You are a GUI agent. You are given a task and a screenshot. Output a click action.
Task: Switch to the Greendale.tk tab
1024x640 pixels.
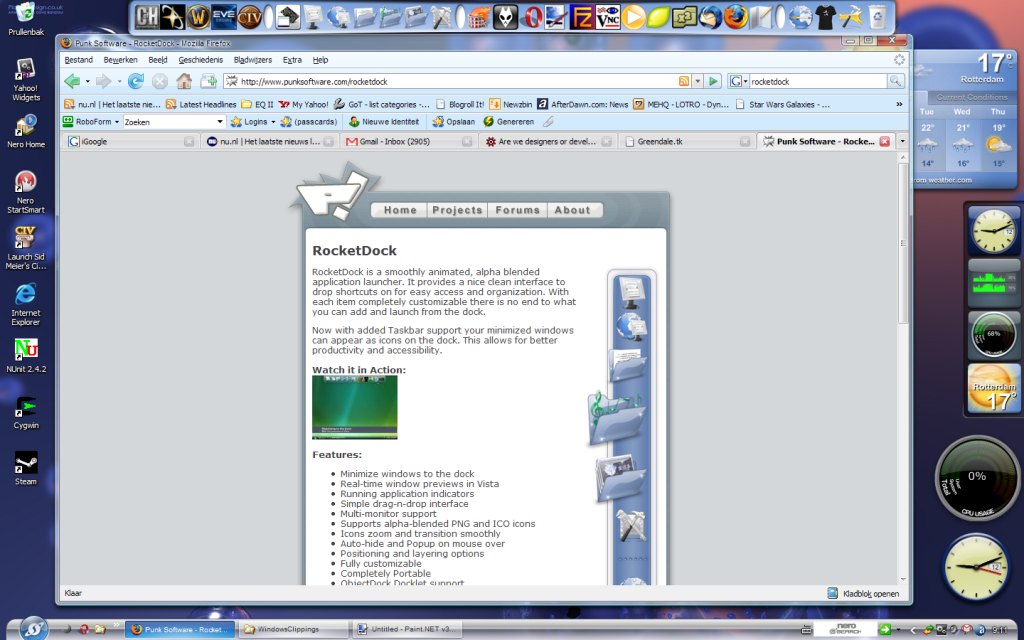[687, 141]
